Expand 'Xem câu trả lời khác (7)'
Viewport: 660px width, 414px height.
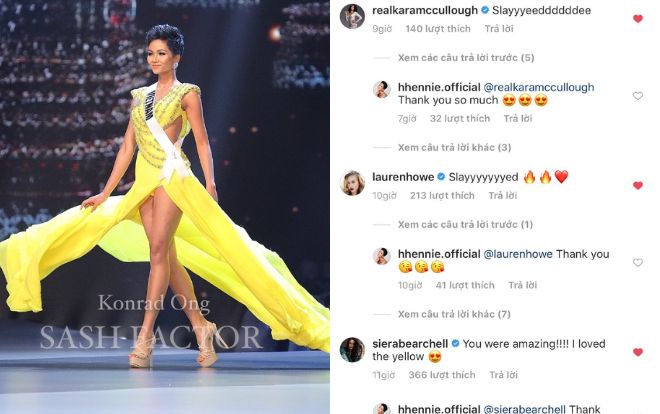454,314
